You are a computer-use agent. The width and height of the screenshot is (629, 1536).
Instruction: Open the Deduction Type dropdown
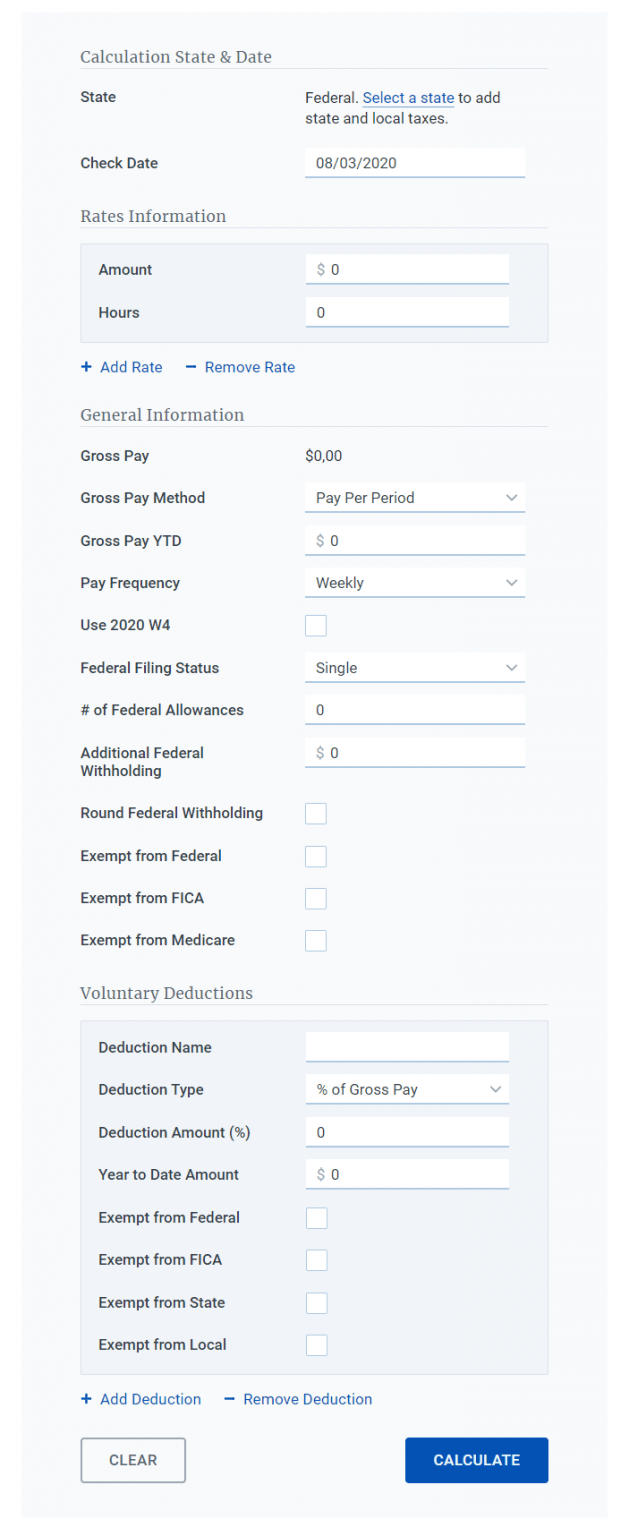(407, 1089)
